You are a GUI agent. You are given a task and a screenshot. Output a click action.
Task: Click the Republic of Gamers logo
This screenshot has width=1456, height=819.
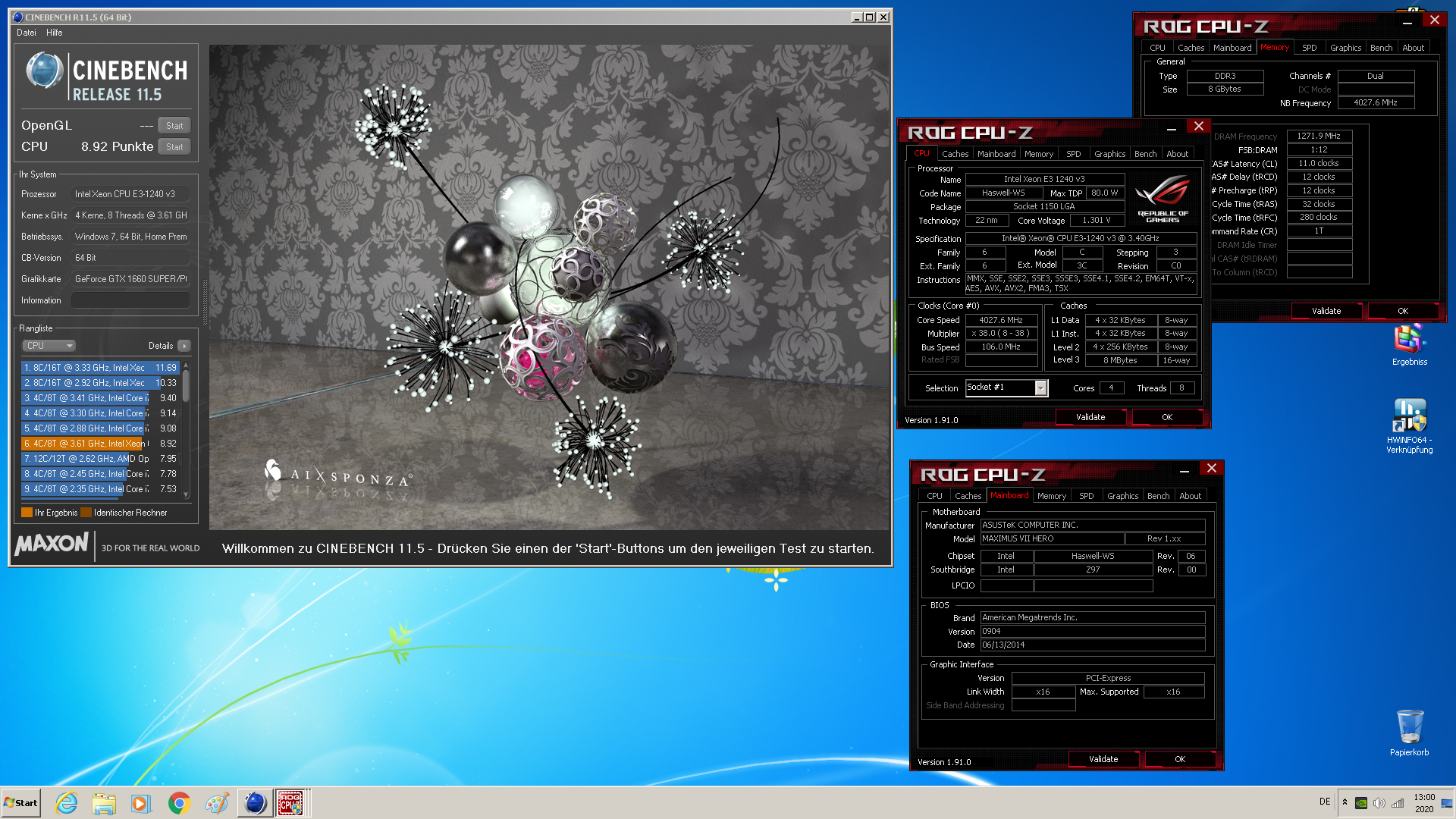1163,199
